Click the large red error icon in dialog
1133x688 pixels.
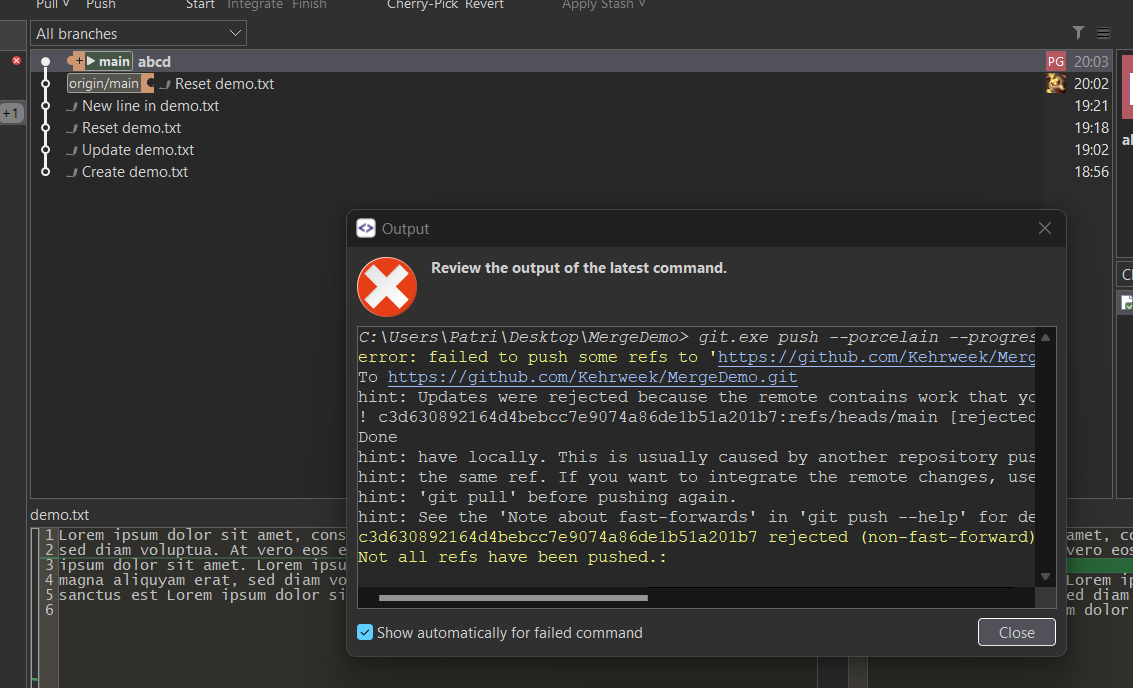tap(387, 287)
